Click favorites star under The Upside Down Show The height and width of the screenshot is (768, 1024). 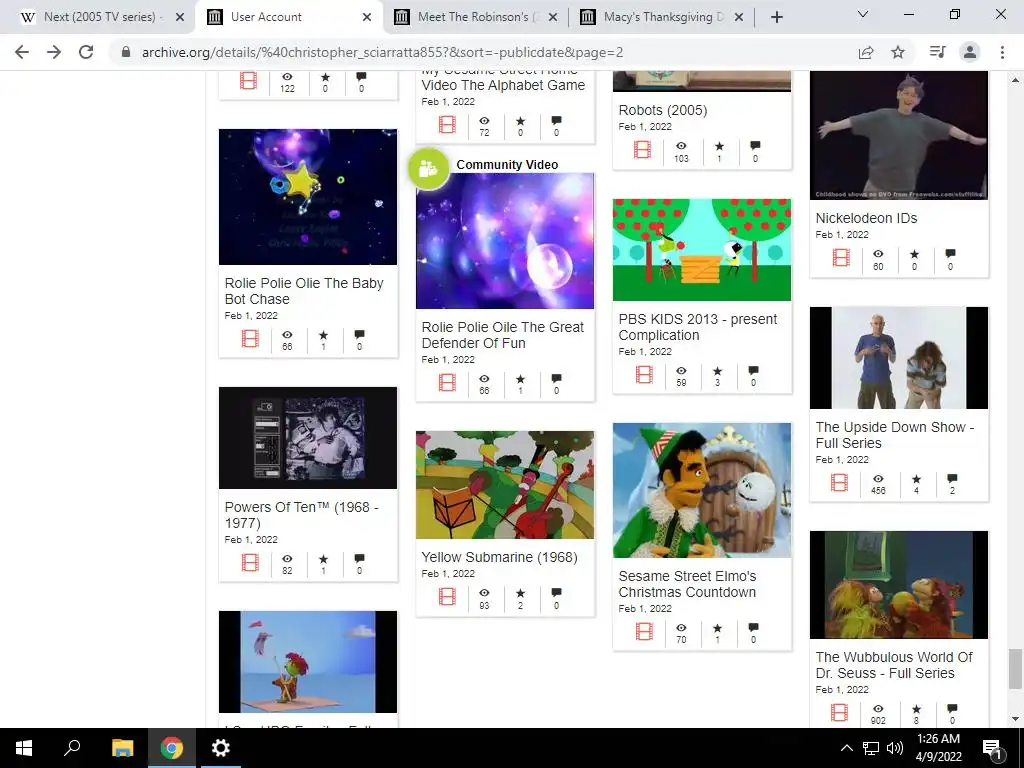pos(916,479)
